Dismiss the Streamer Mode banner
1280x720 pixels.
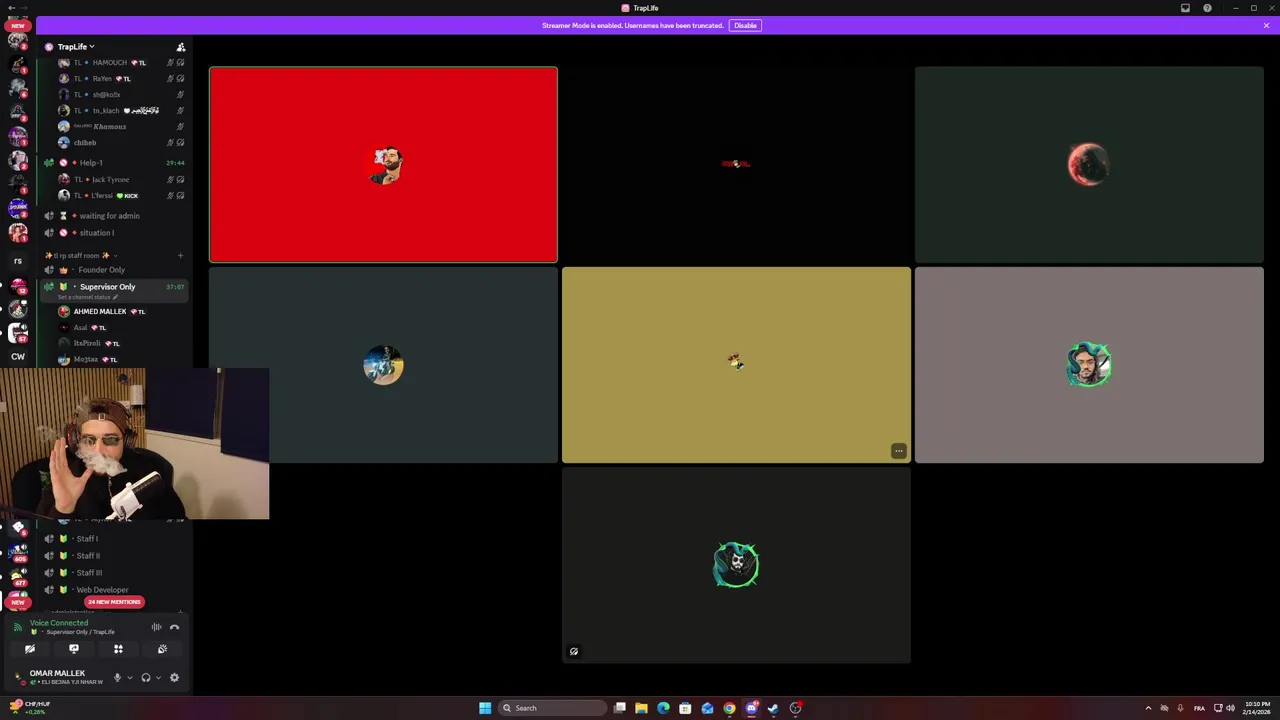pos(1266,25)
